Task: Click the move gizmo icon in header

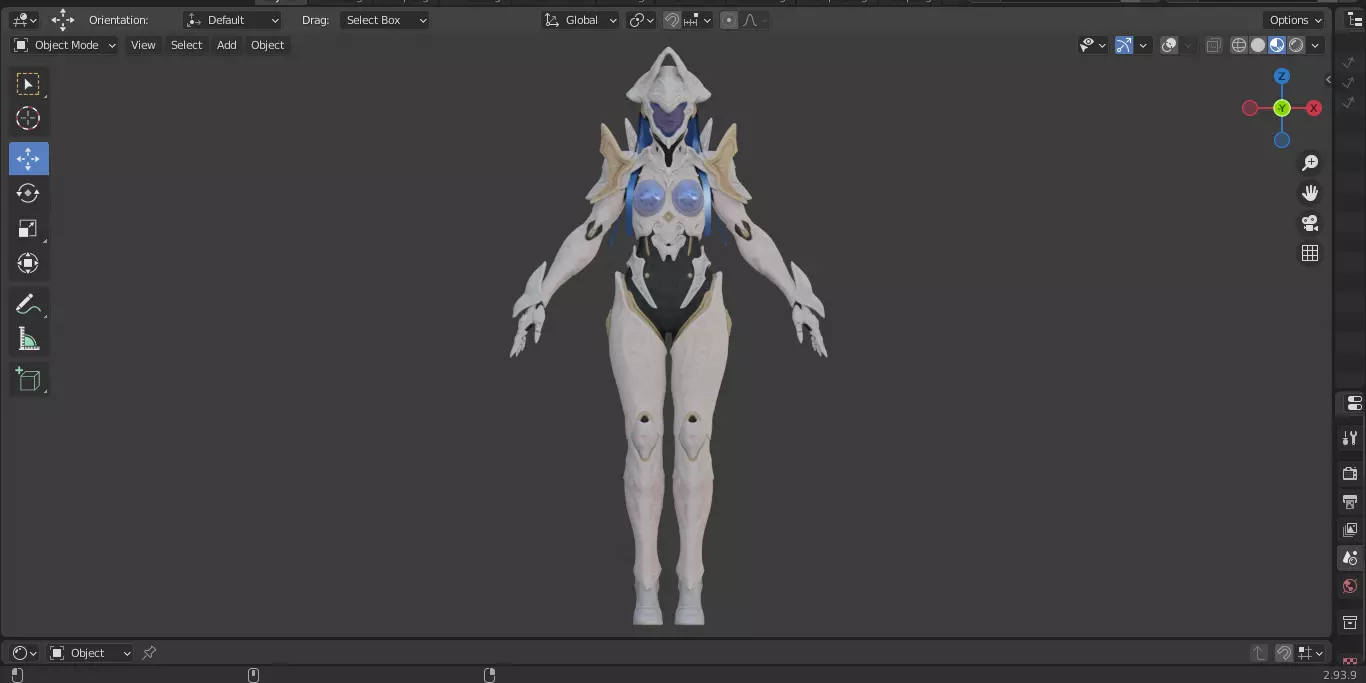Action: pos(63,19)
